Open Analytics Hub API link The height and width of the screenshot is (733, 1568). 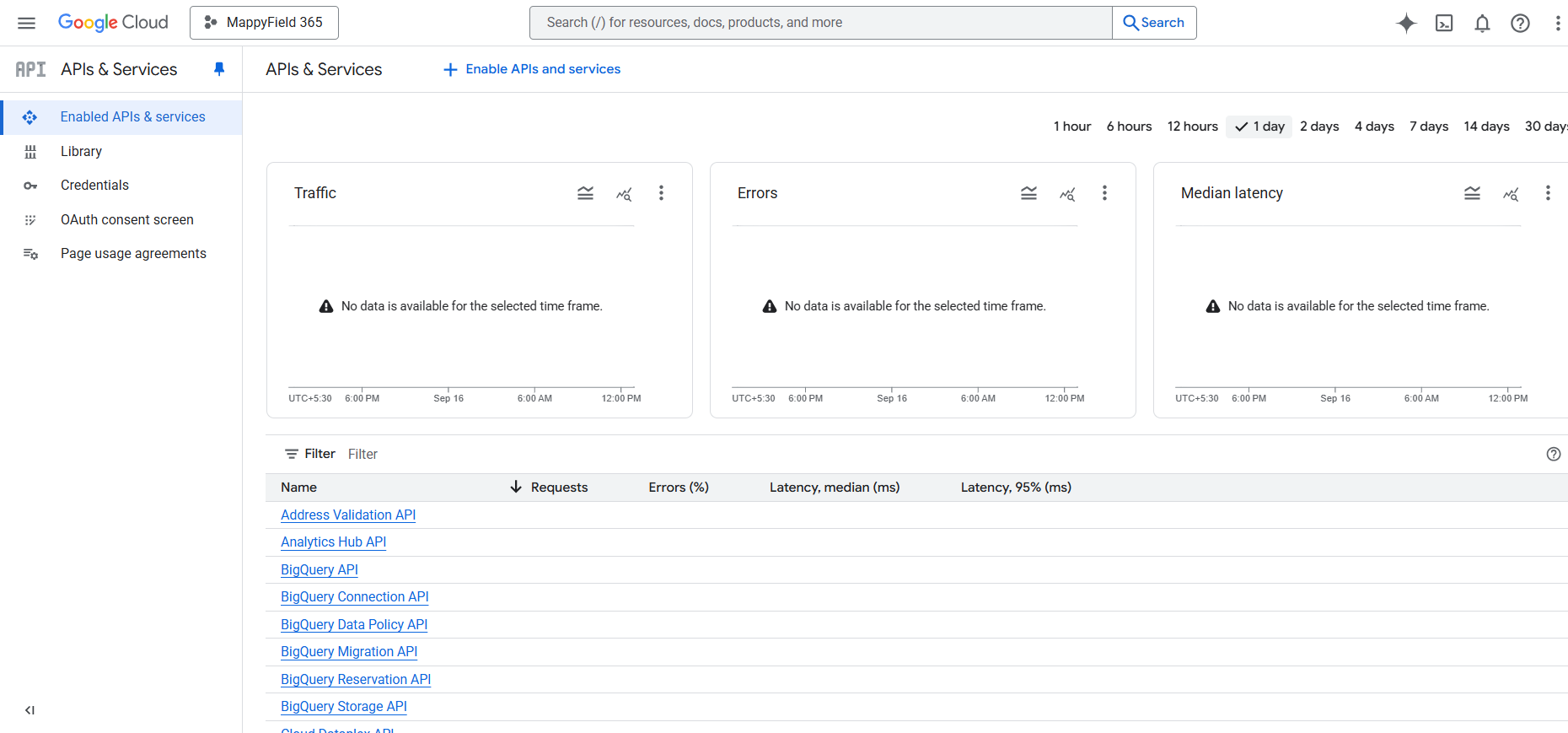[334, 542]
